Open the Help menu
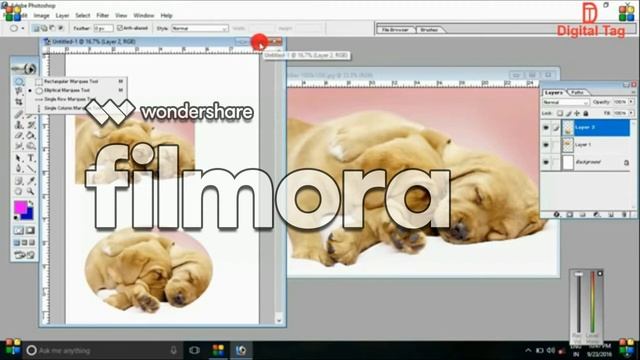Viewport: 640px width, 360px height. click(x=166, y=16)
